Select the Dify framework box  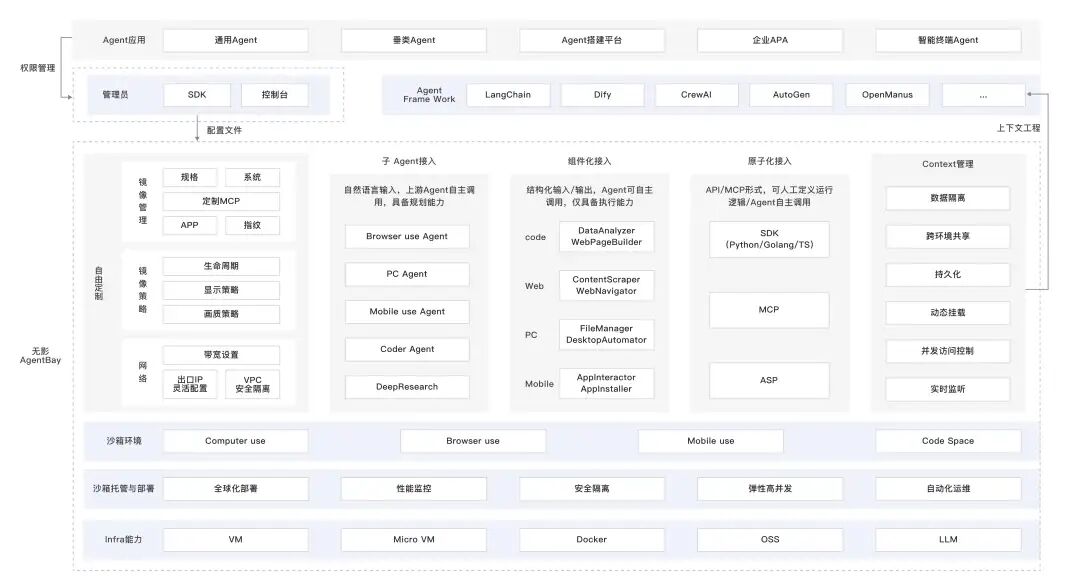[602, 94]
